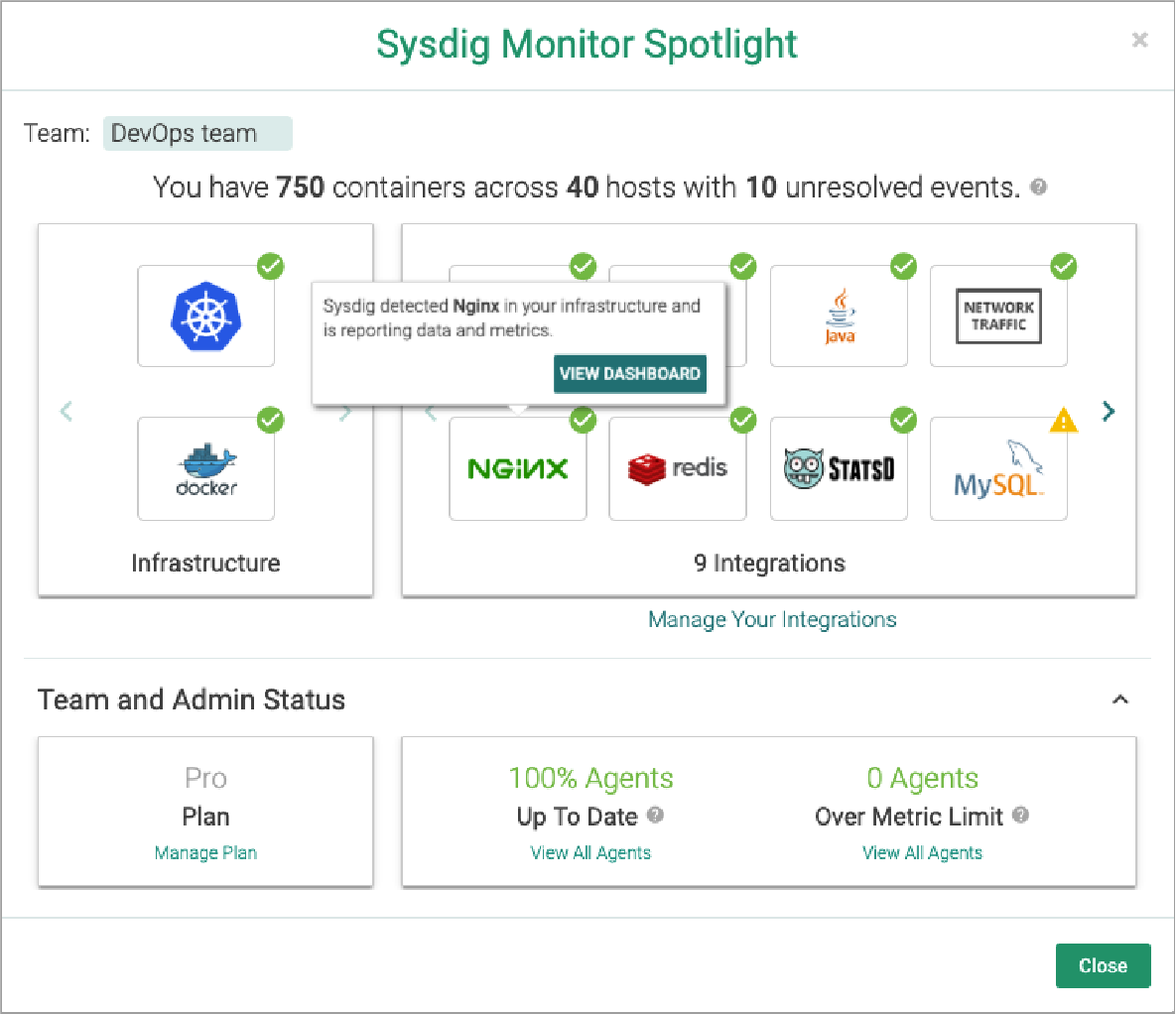This screenshot has width=1176, height=1014.
Task: Open the MySQL integration tile
Action: (x=997, y=470)
